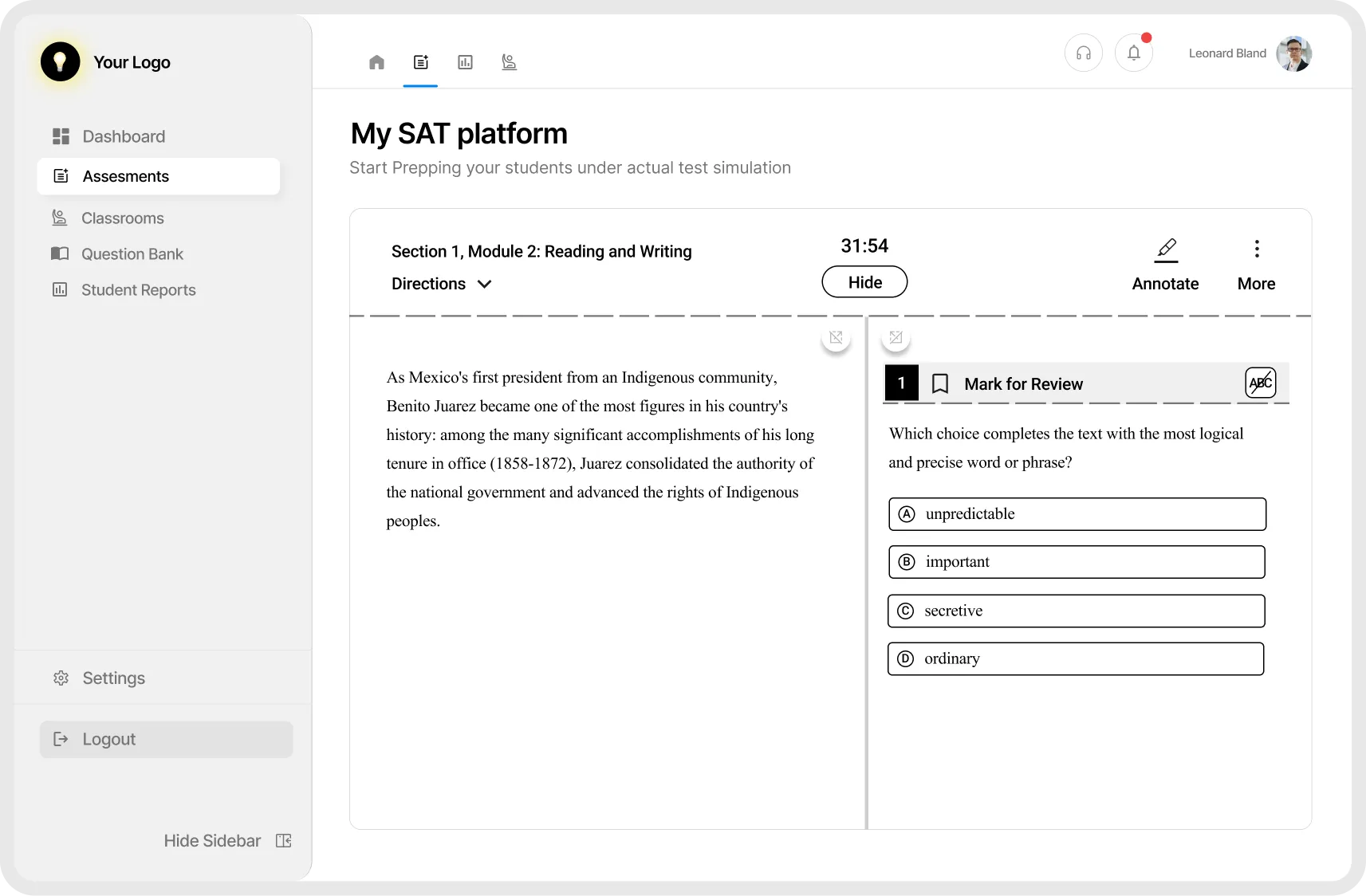Toggle the ABC strikethrough answer eliminator
This screenshot has height=896, width=1366.
click(x=1261, y=383)
